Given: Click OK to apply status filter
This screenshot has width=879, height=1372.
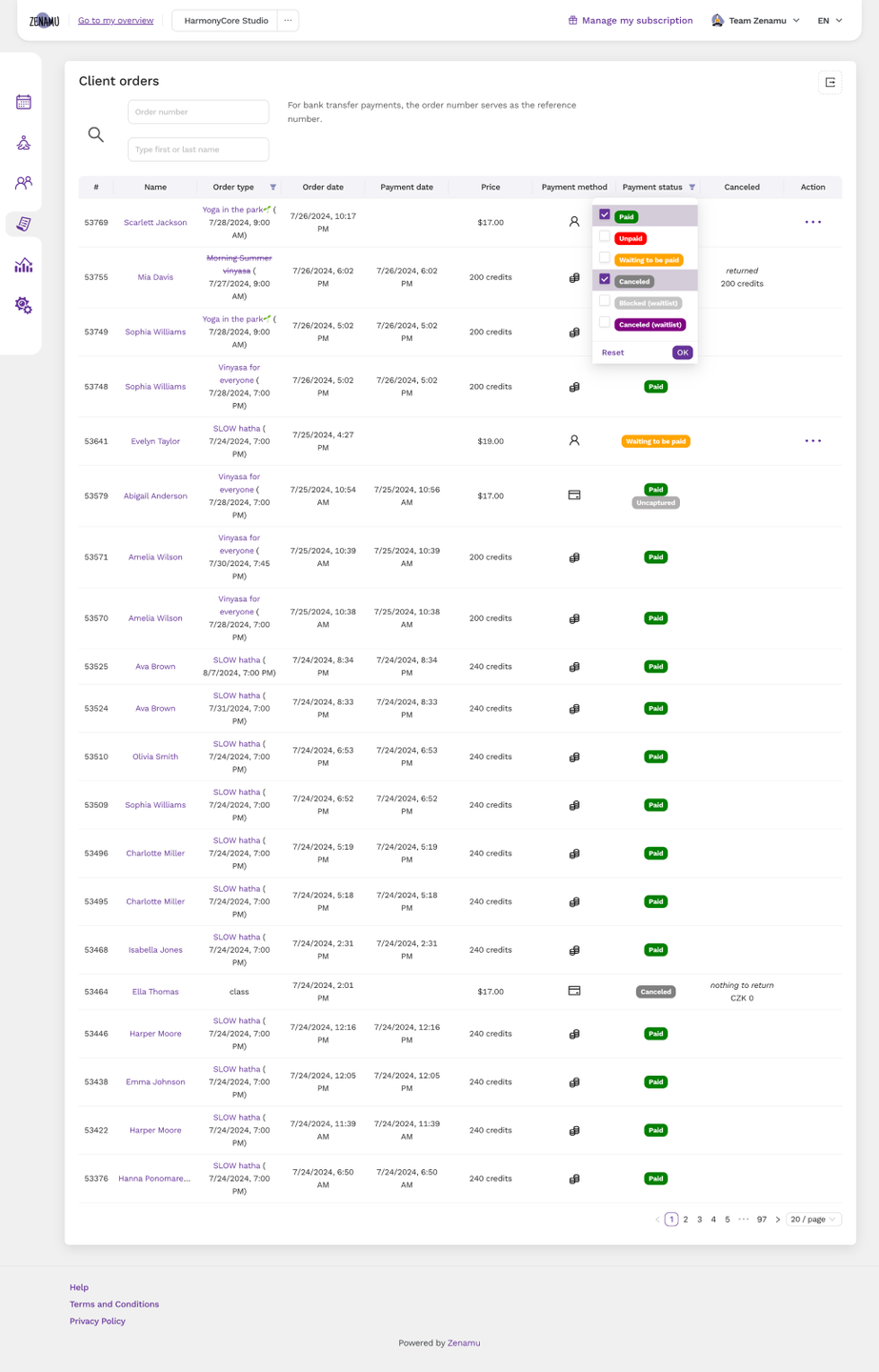Looking at the screenshot, I should point(682,353).
